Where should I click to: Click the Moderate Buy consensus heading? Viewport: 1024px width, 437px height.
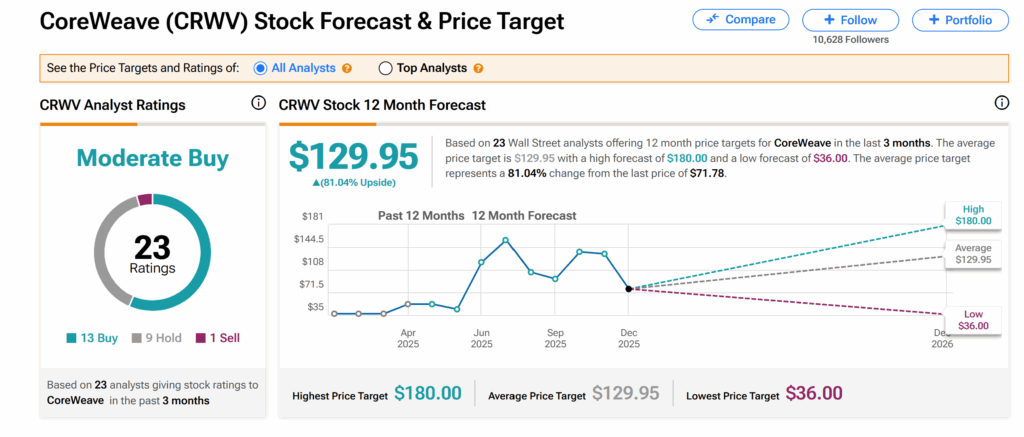point(152,158)
